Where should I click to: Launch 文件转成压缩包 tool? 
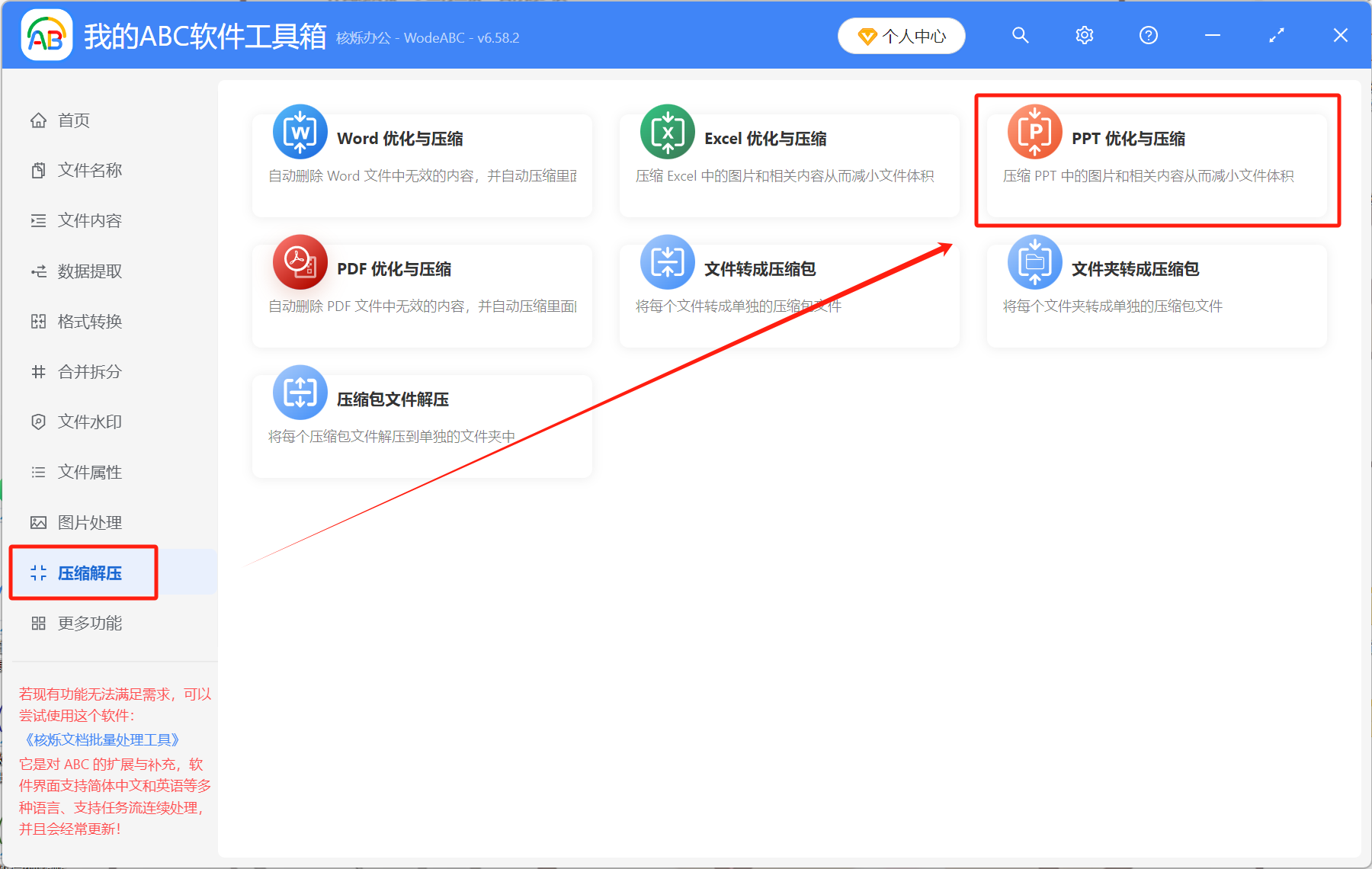pos(789,293)
